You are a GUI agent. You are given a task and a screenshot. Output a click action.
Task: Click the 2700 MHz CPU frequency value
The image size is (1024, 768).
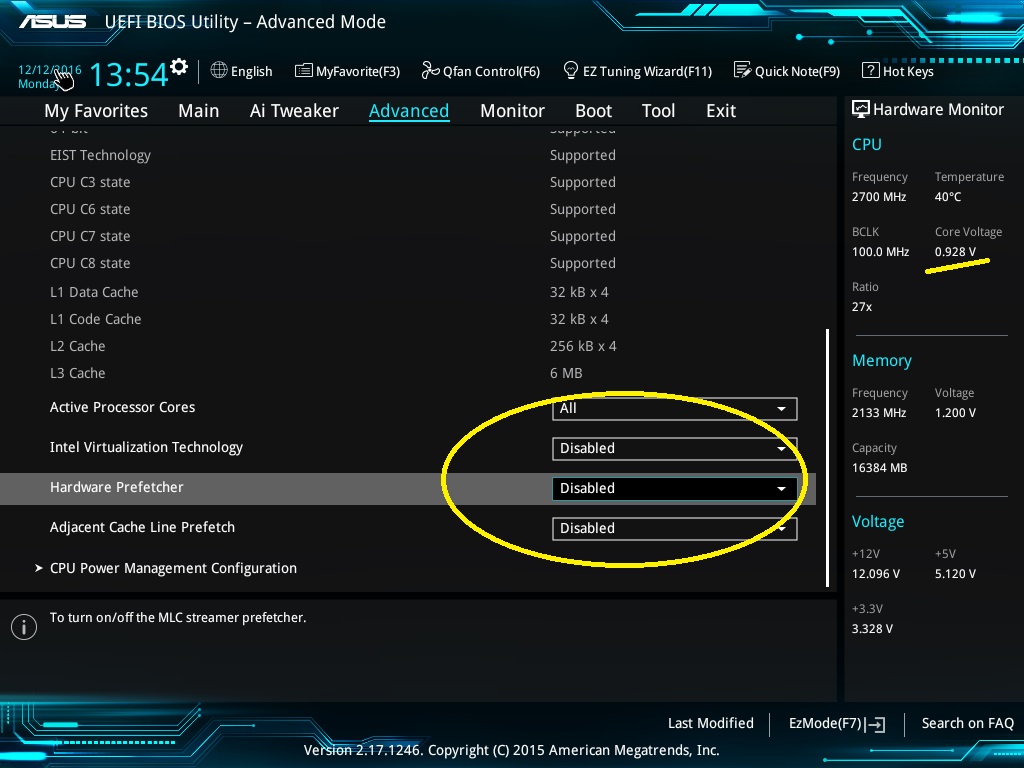point(879,197)
